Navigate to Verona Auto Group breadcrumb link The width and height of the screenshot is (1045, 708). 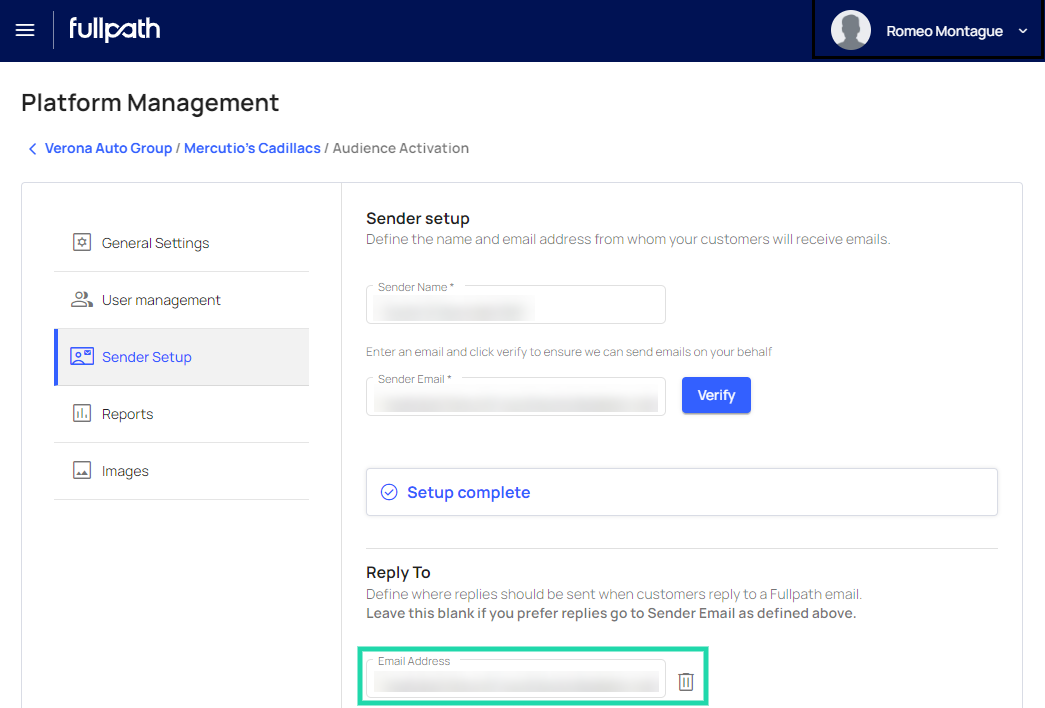click(108, 148)
